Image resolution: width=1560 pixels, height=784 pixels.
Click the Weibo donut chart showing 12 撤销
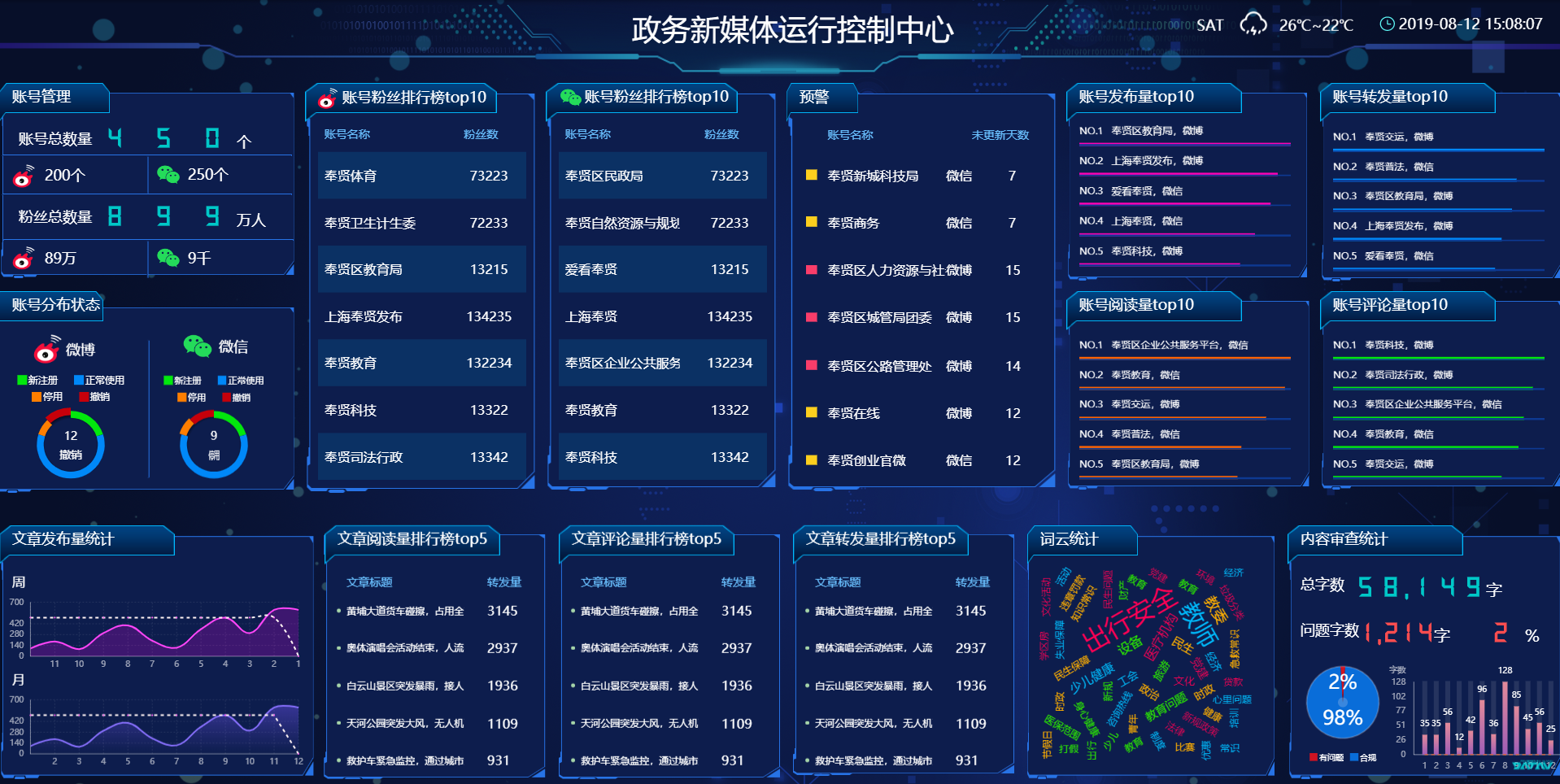pos(71,444)
